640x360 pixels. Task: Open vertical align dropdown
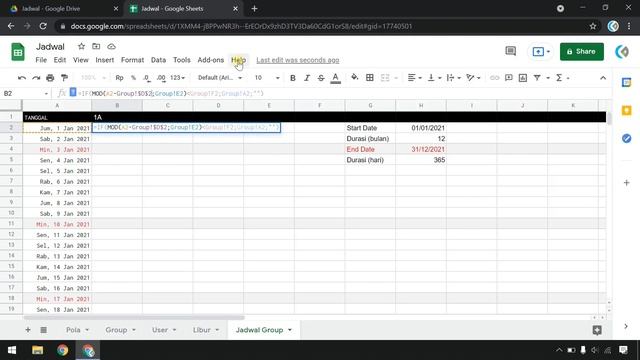pos(433,78)
